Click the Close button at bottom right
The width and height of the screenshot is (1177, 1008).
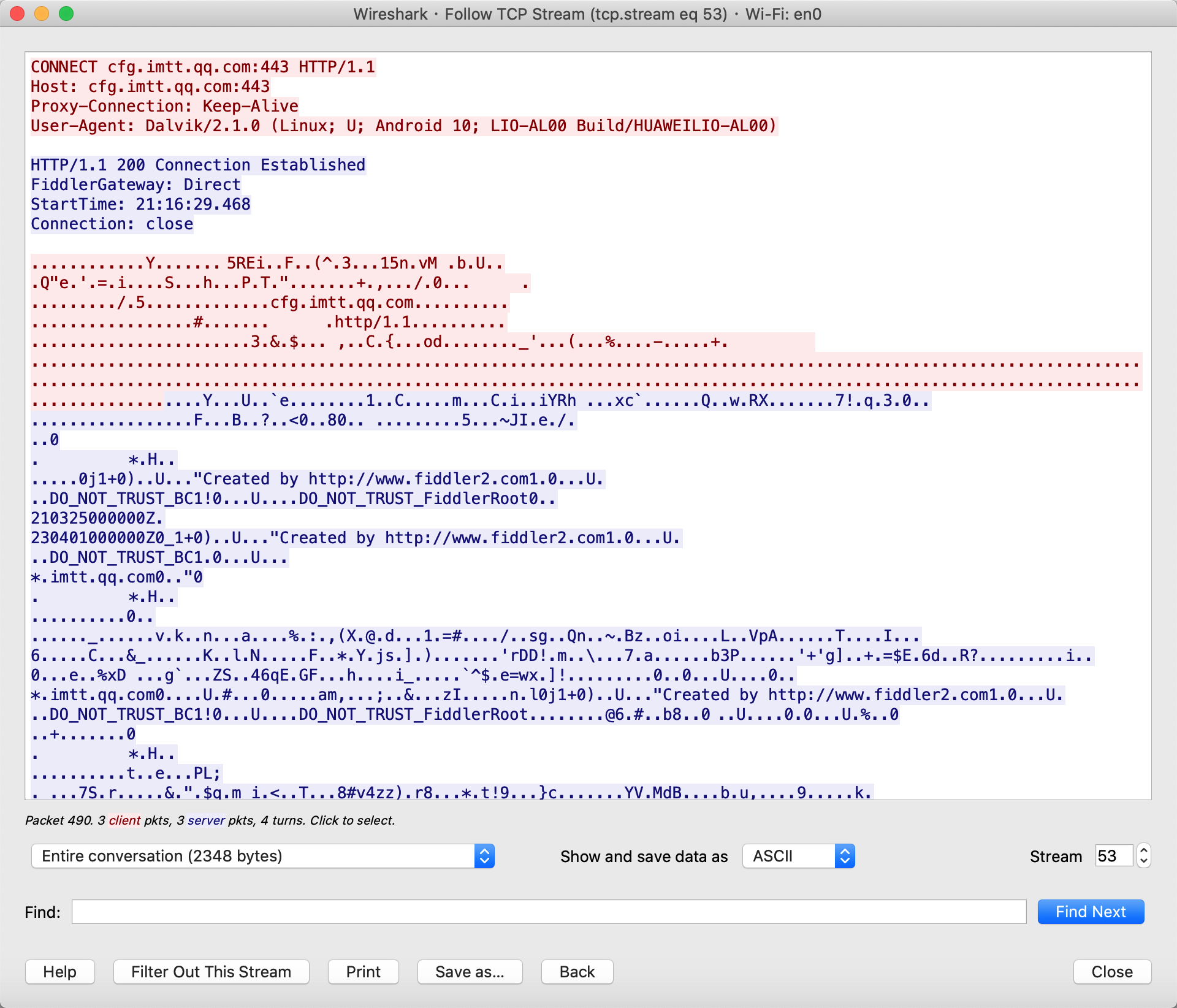pyautogui.click(x=1111, y=972)
